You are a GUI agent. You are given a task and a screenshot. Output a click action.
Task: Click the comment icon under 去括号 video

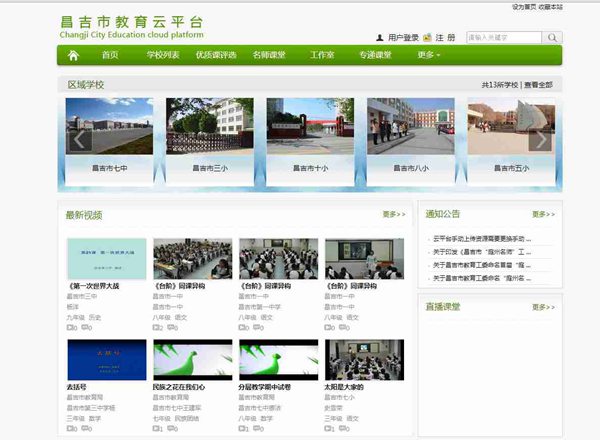pyautogui.click(x=88, y=428)
